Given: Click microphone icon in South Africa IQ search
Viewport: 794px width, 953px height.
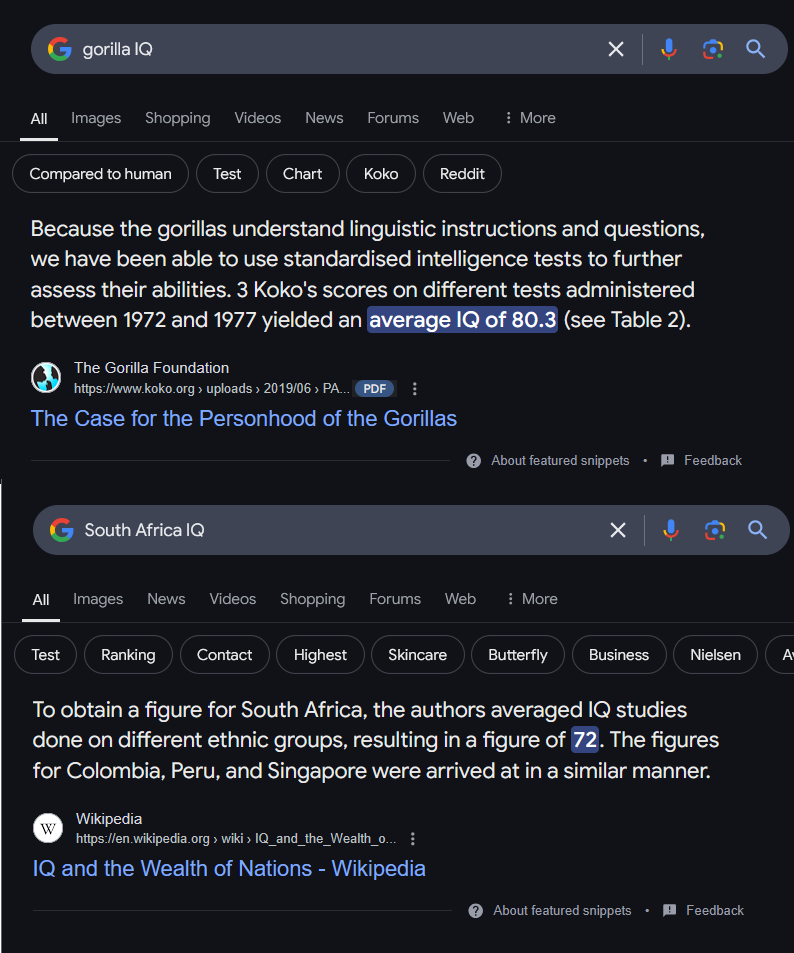Looking at the screenshot, I should click(x=671, y=530).
